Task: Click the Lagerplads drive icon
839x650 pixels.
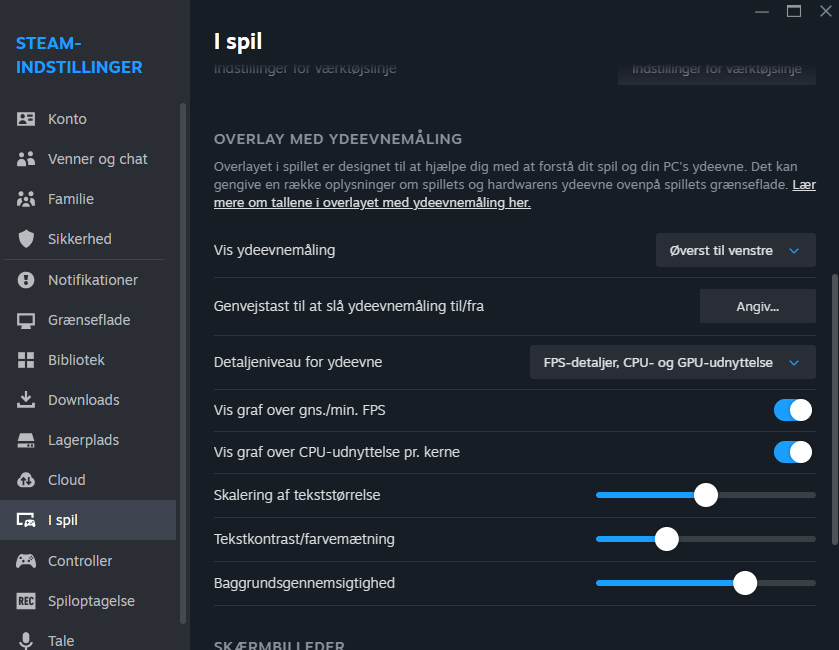Action: [26, 440]
